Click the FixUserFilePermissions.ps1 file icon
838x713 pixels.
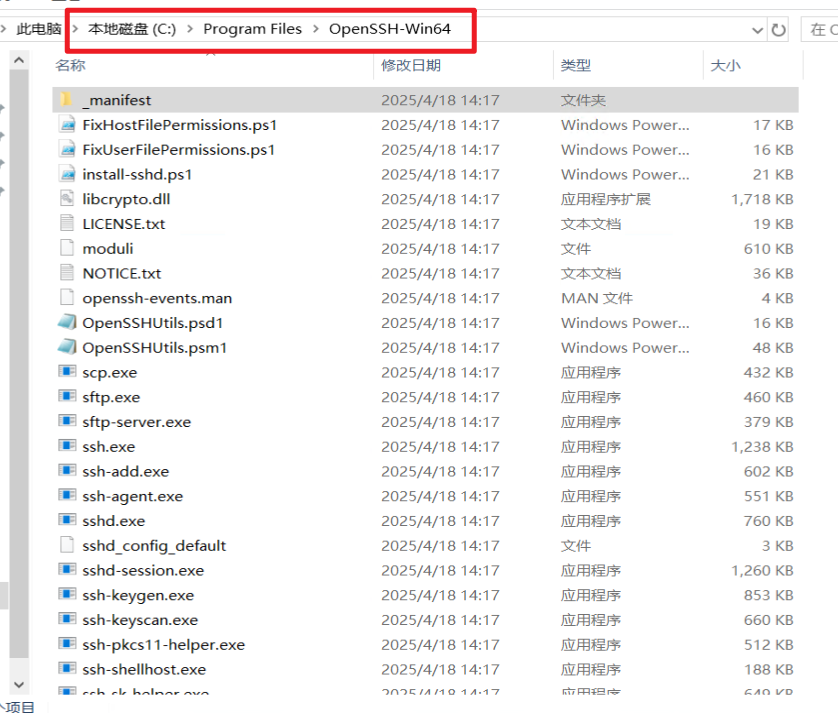67,149
